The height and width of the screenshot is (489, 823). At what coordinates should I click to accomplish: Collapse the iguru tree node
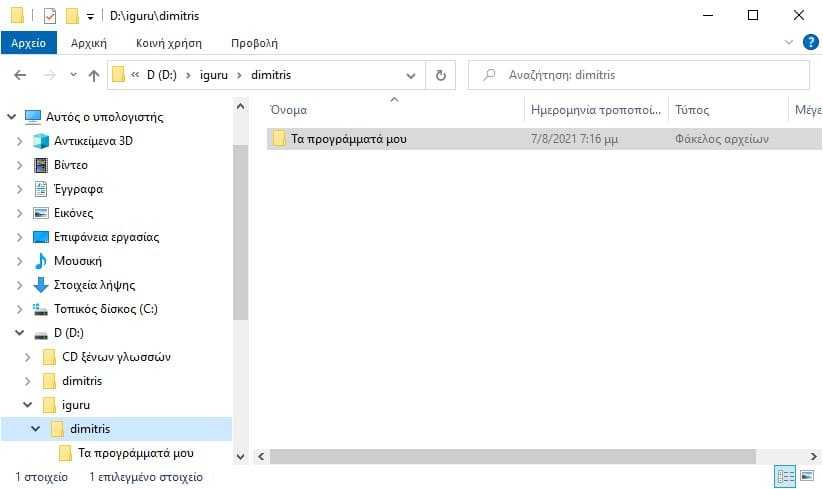tap(27, 405)
